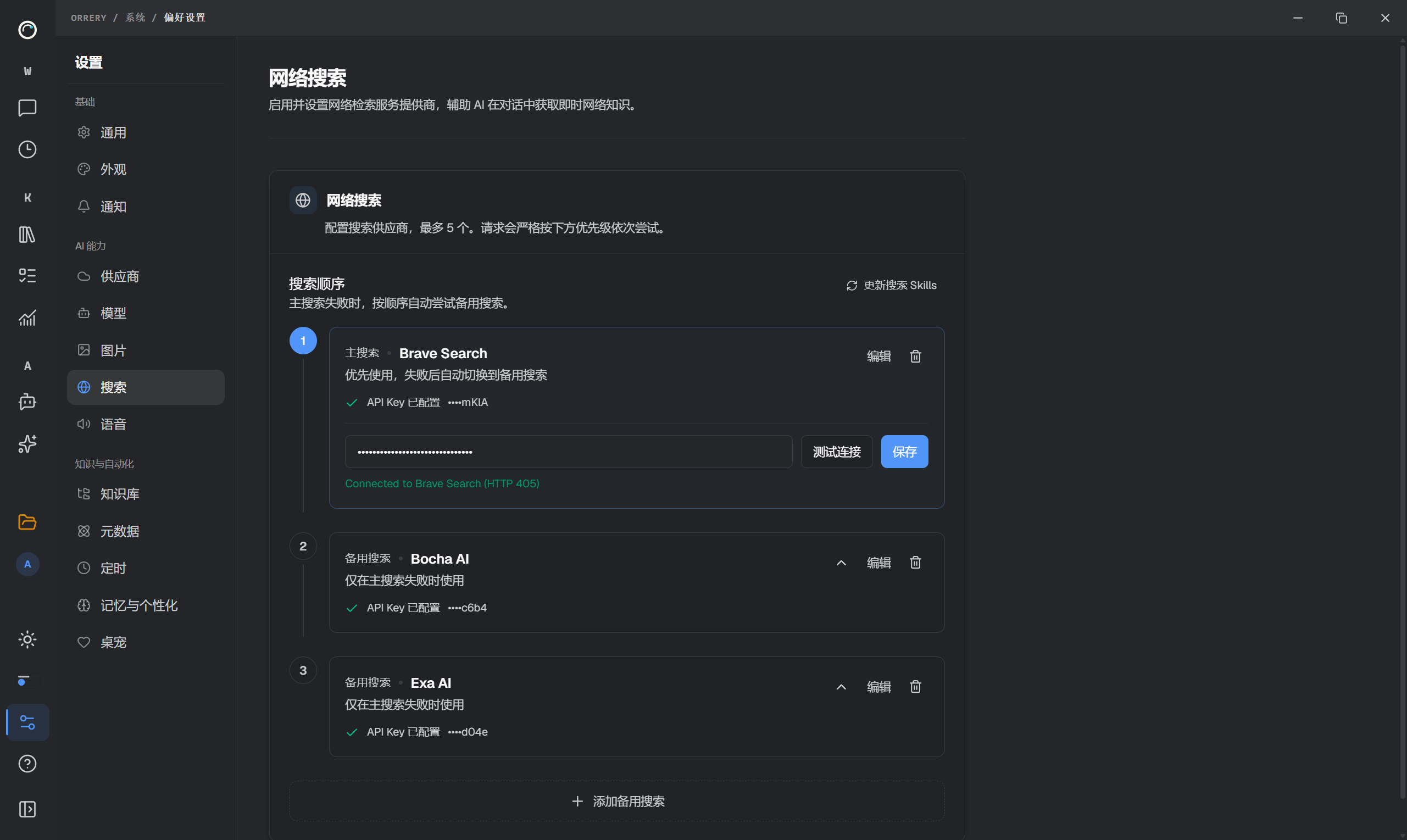Open the checklist tasks icon in rail
This screenshot has width=1407, height=840.
(x=27, y=276)
